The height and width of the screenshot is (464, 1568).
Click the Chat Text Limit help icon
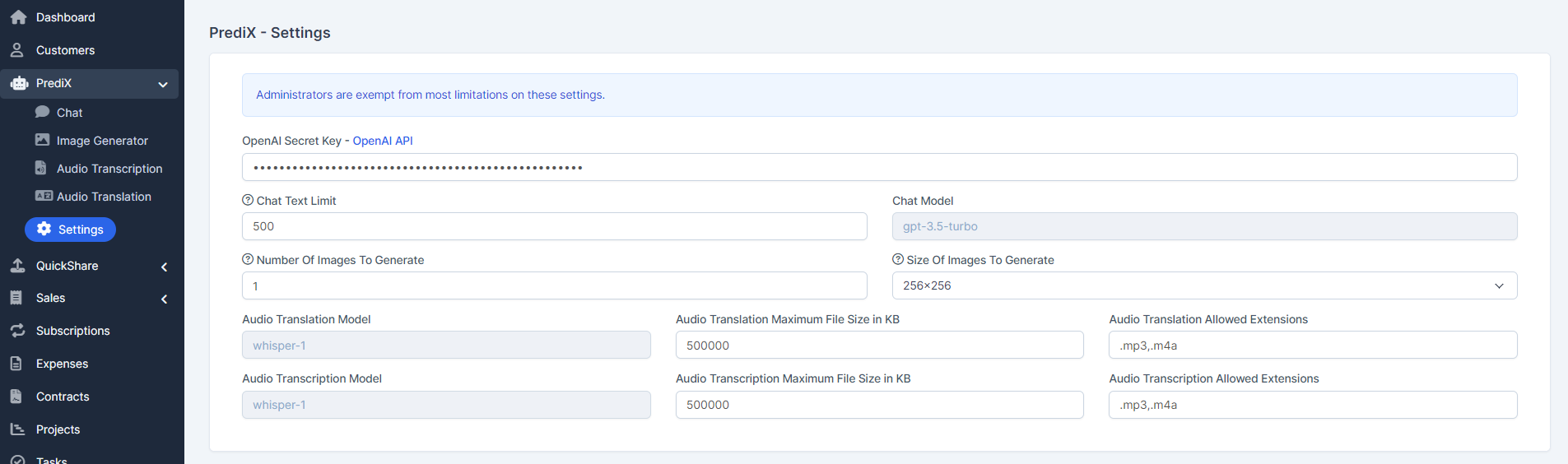point(248,200)
